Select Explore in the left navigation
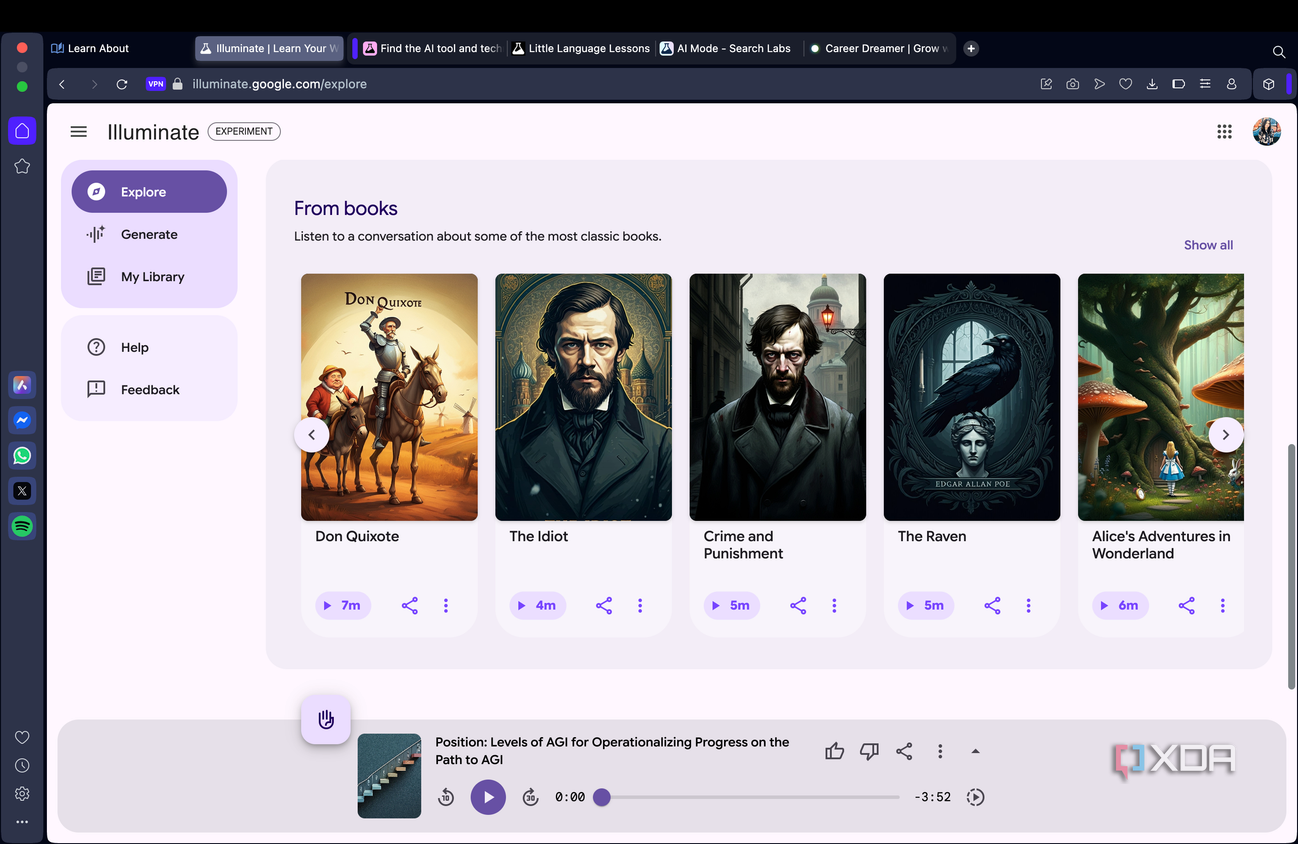This screenshot has width=1298, height=844. point(149,192)
